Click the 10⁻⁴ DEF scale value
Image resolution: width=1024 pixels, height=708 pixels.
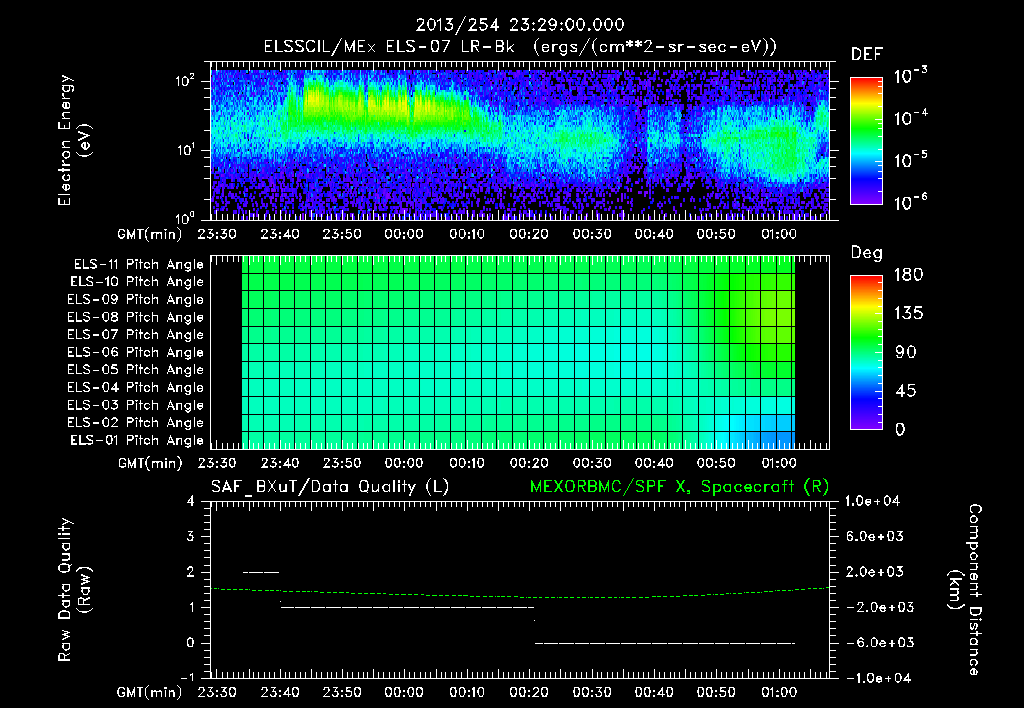tap(911, 118)
